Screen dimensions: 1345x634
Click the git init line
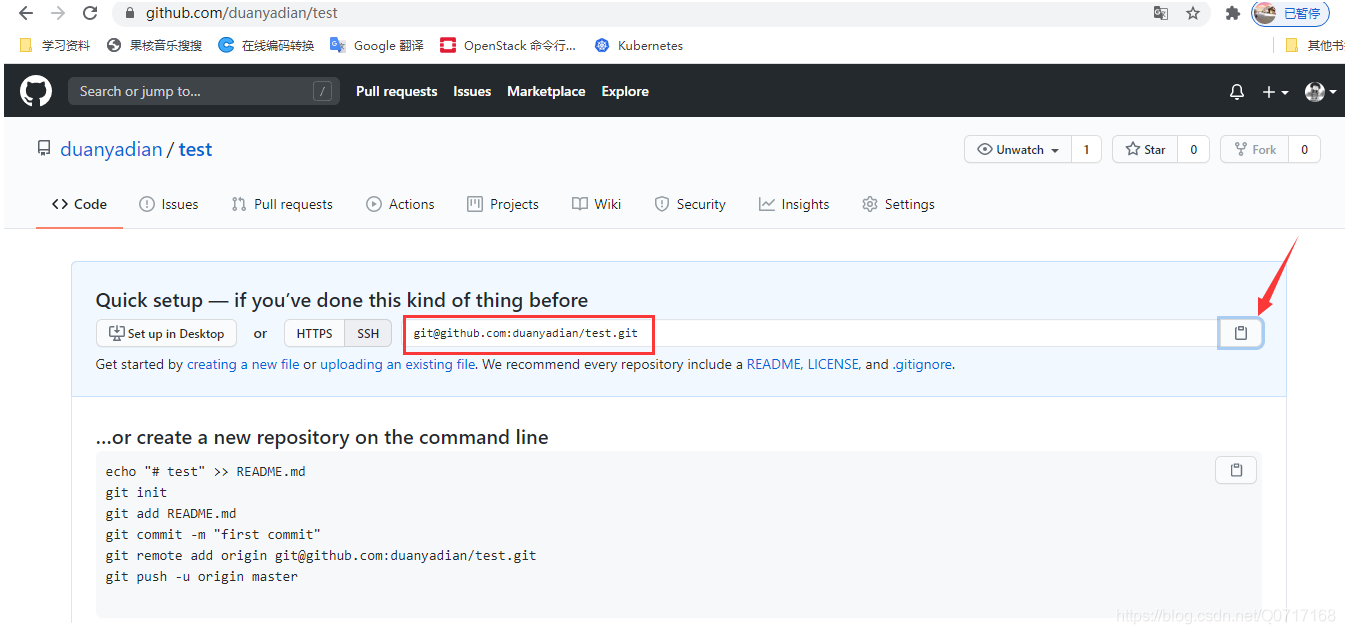136,492
